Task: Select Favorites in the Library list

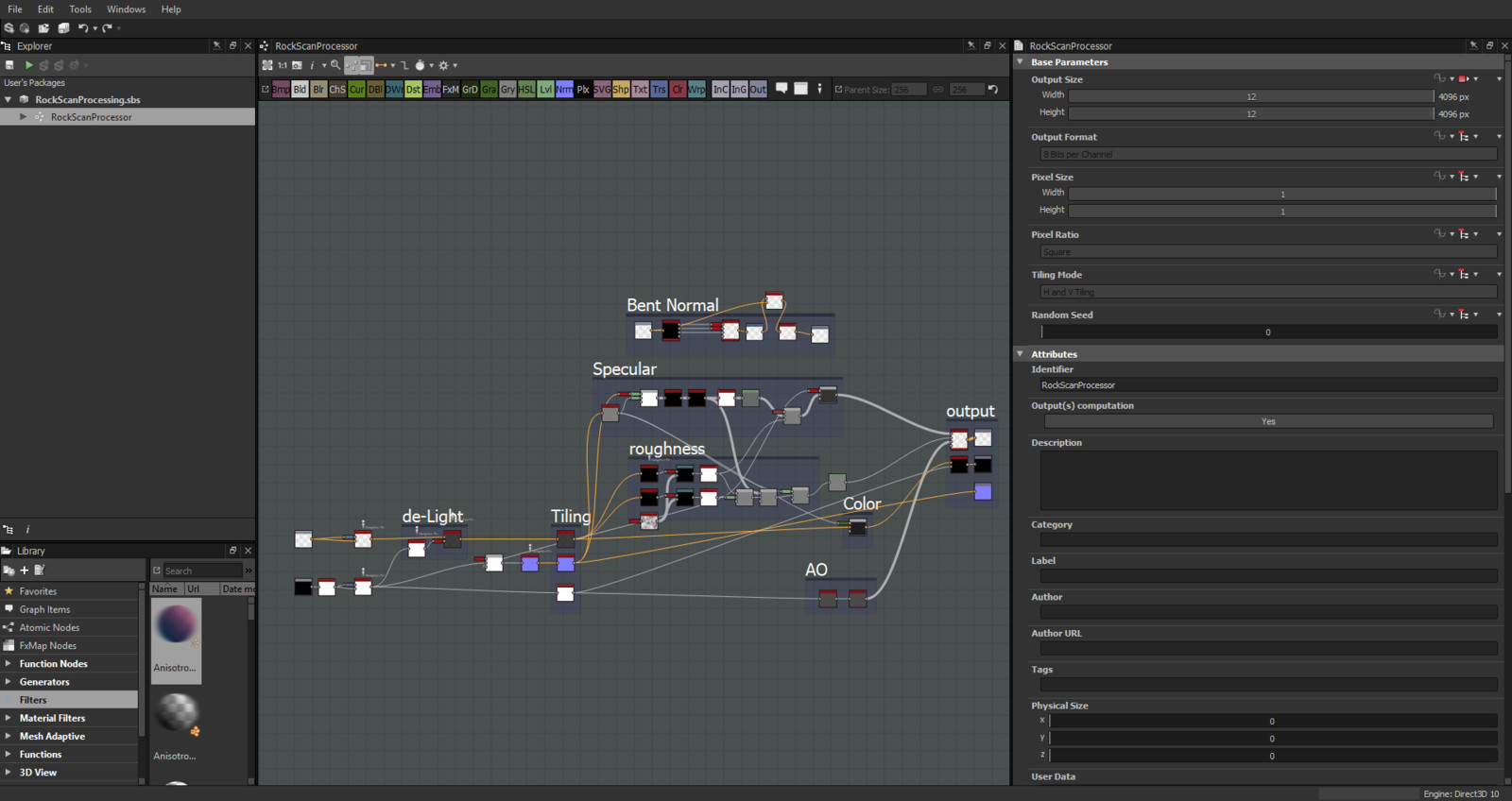Action: [x=69, y=591]
